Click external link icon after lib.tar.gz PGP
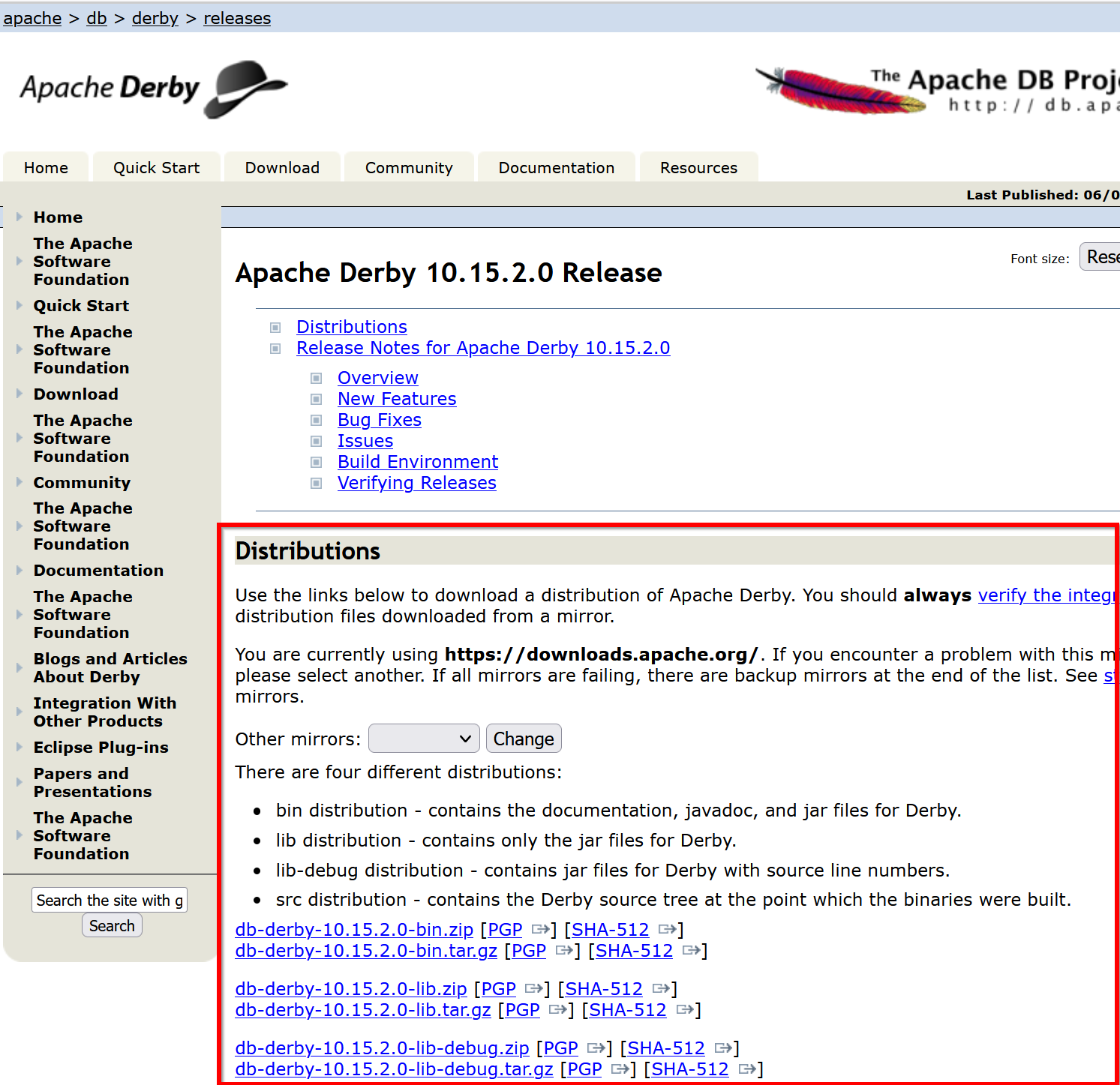The width and height of the screenshot is (1120, 1085). (557, 1010)
